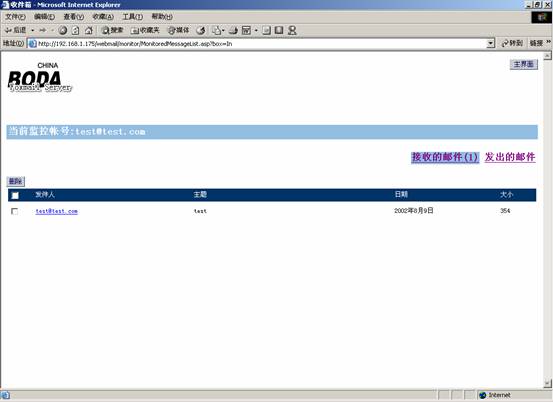Switch to 发出的邮件 sent mail view
Screen dimensions: 553x402
(x=510, y=157)
